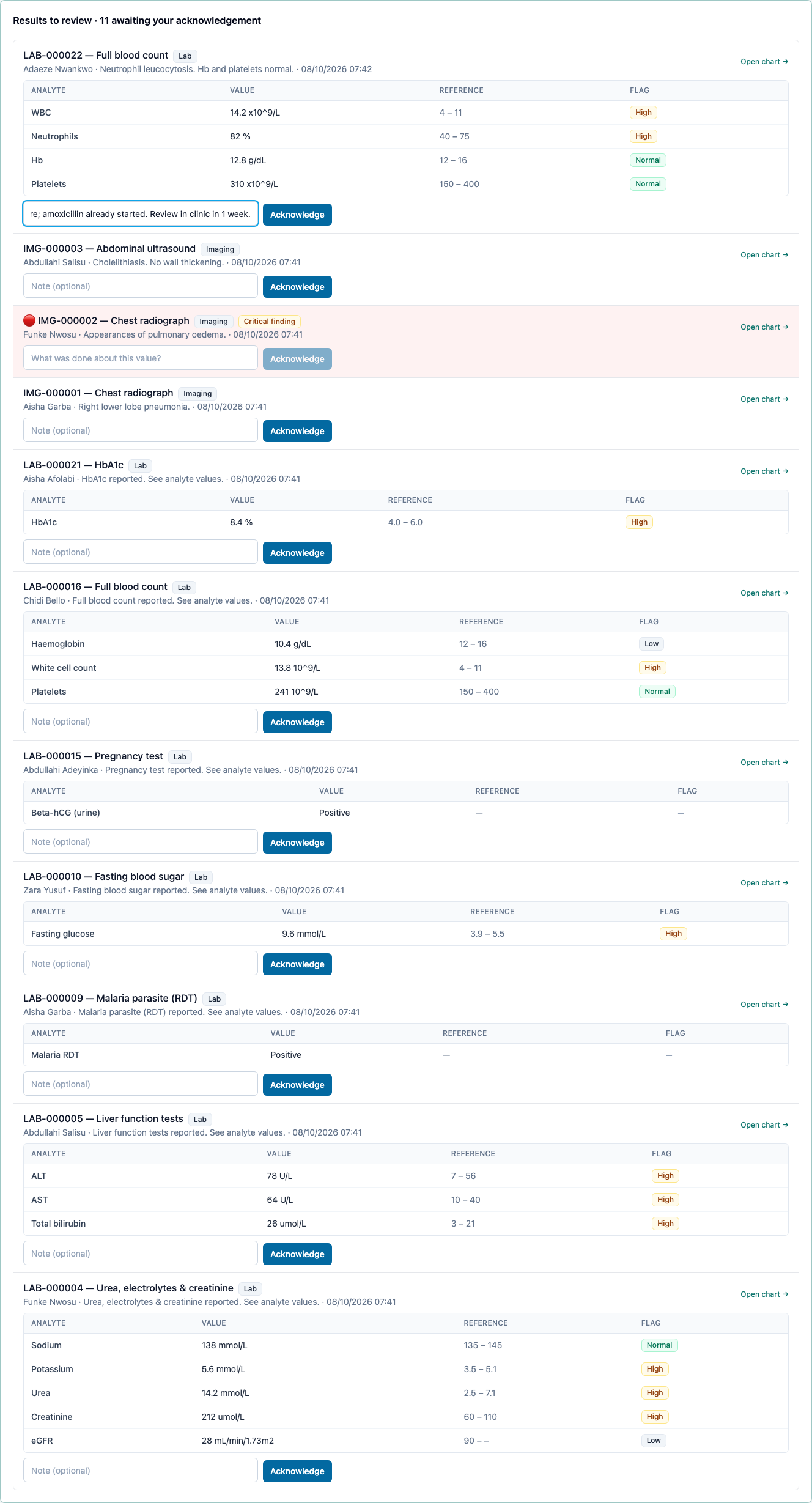812x1503 pixels.
Task: Click the note field for Fasting blood sugar
Action: point(141,964)
